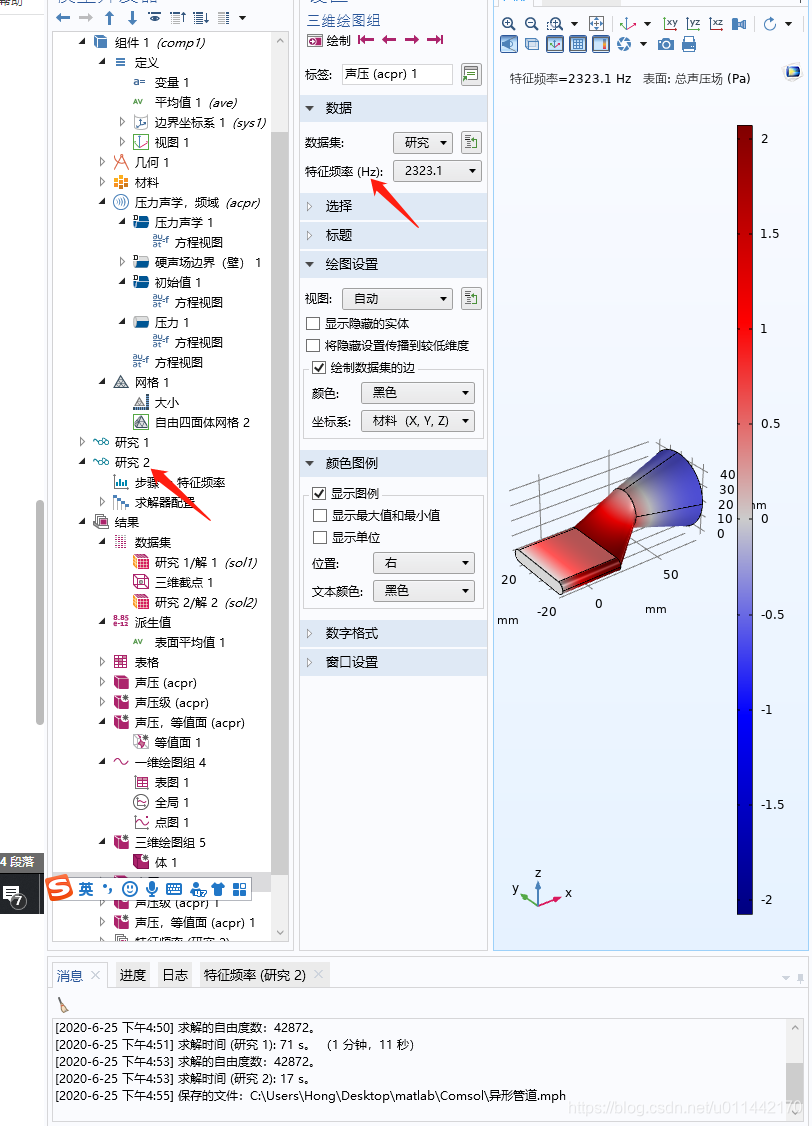The width and height of the screenshot is (812, 1126).
Task: Click the rotate view icon
Action: click(x=770, y=24)
